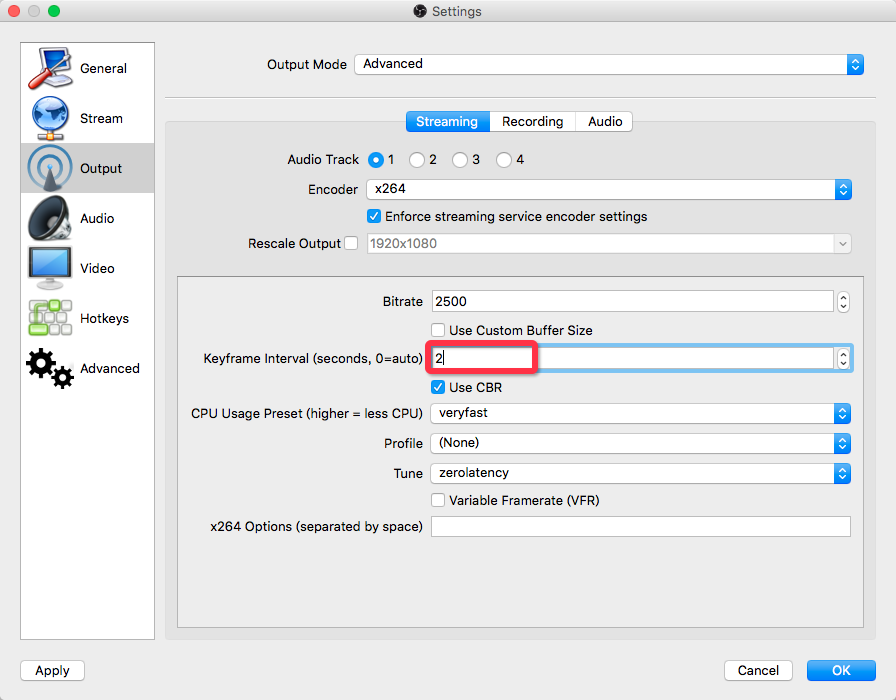
Task: Click the Video label in the sidebar
Action: [97, 269]
